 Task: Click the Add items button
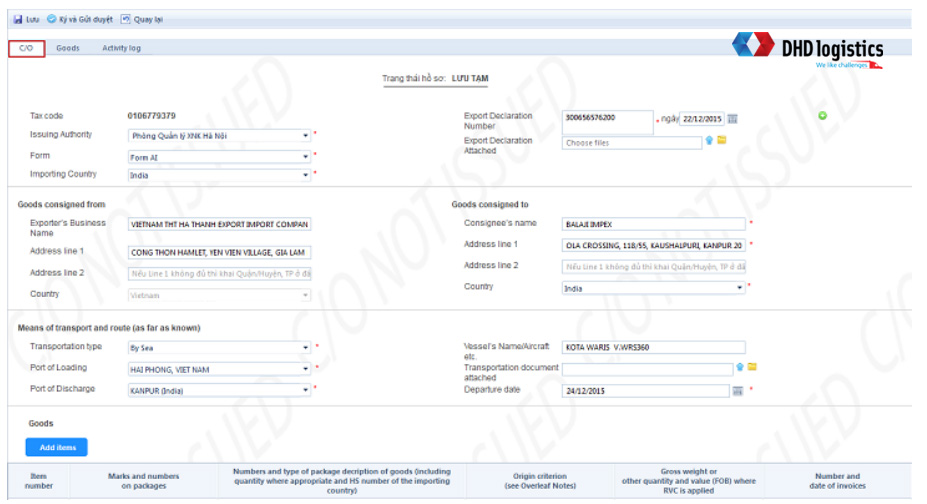[x=57, y=447]
